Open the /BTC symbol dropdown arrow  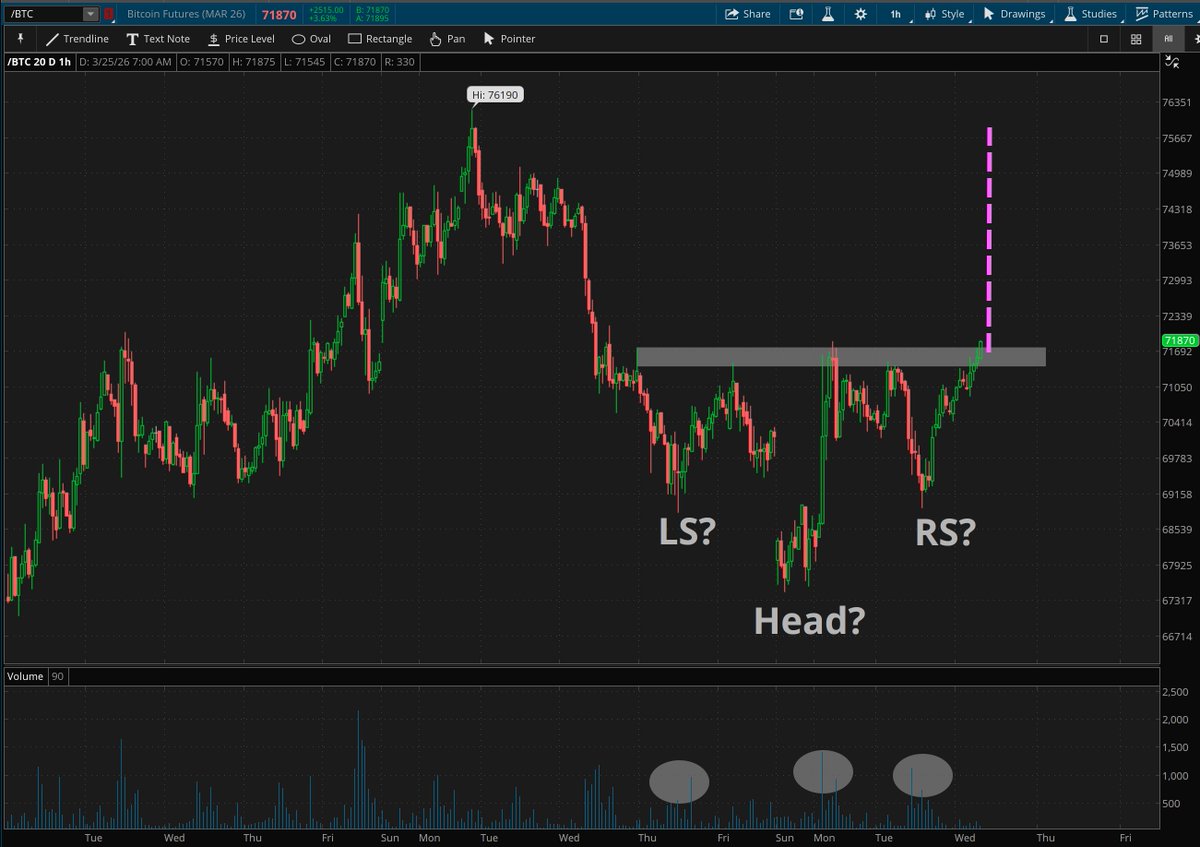90,14
